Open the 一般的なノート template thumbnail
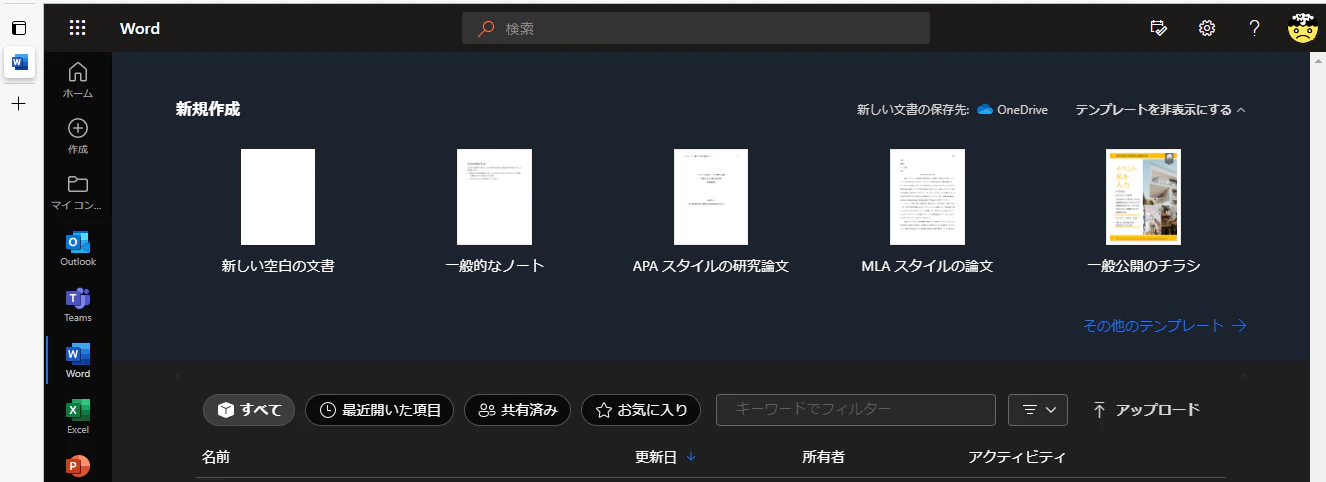 (x=494, y=197)
